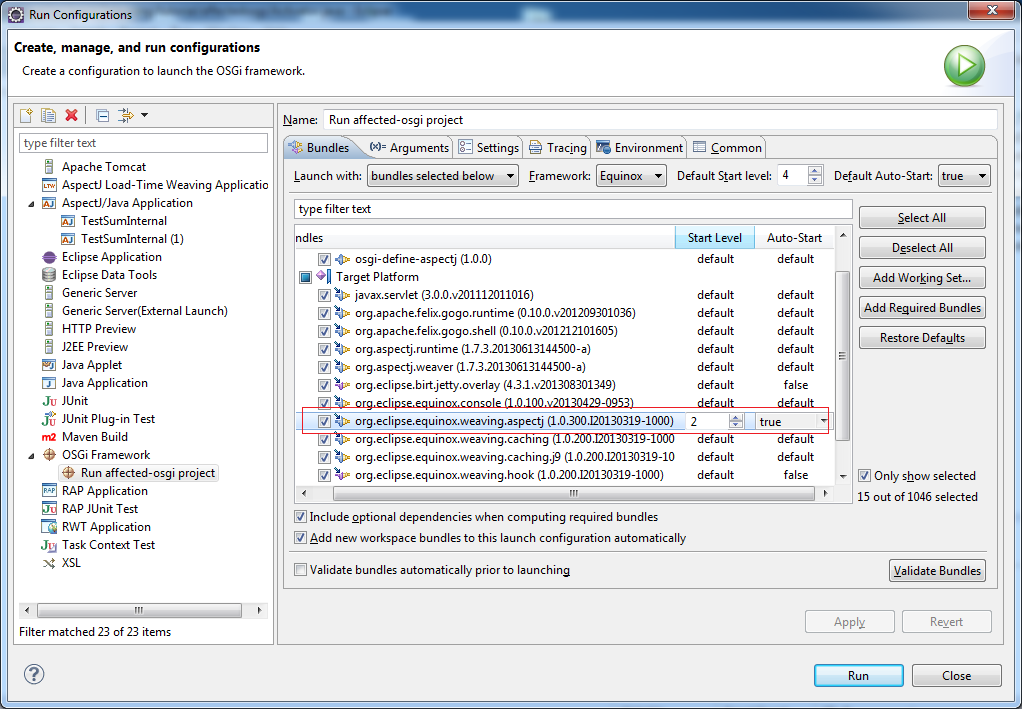Uncheck javax.servlet bundle checkbox
This screenshot has width=1022, height=709.
tap(324, 295)
